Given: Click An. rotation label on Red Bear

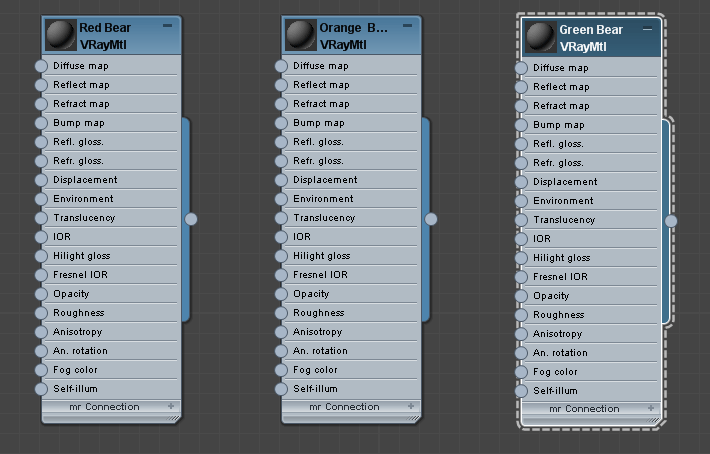Looking at the screenshot, I should (80, 351).
